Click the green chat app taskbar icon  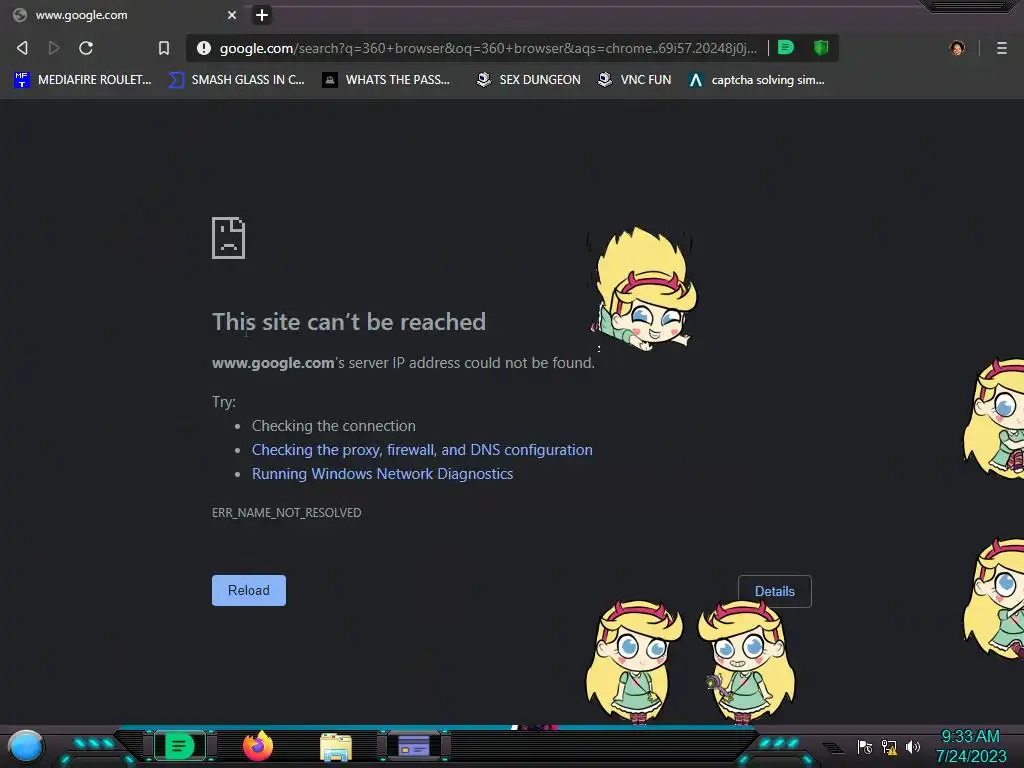tap(179, 746)
